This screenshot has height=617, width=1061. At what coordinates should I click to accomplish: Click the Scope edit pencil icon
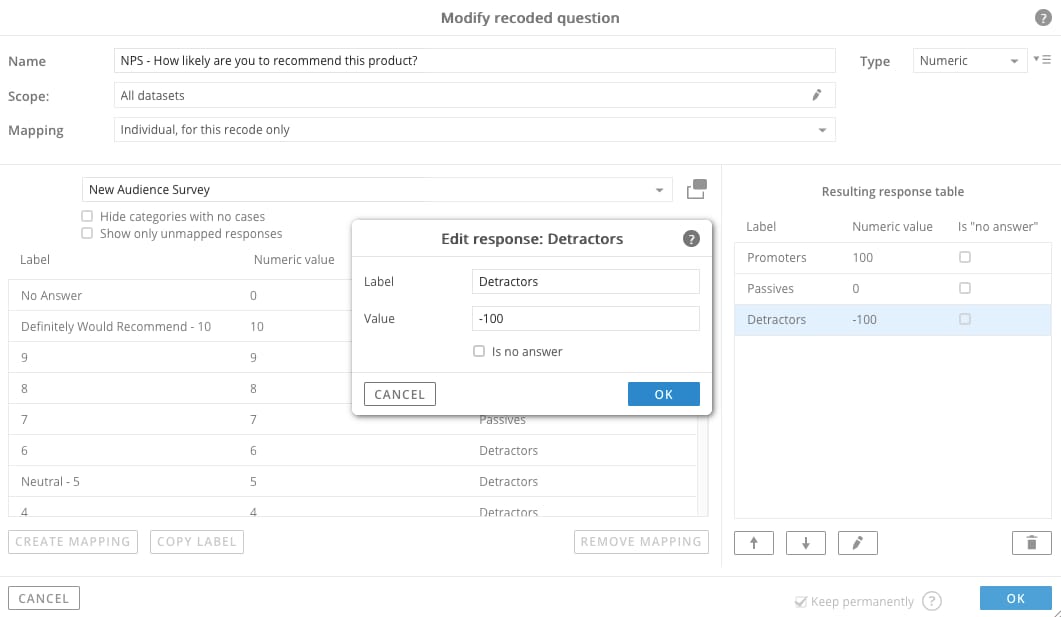(x=816, y=95)
